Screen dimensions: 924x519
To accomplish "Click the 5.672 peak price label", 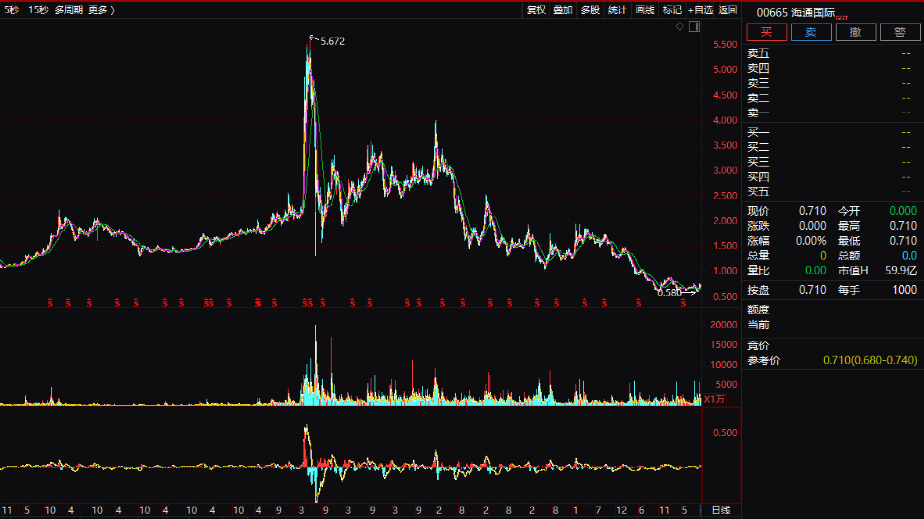I will tap(332, 41).
